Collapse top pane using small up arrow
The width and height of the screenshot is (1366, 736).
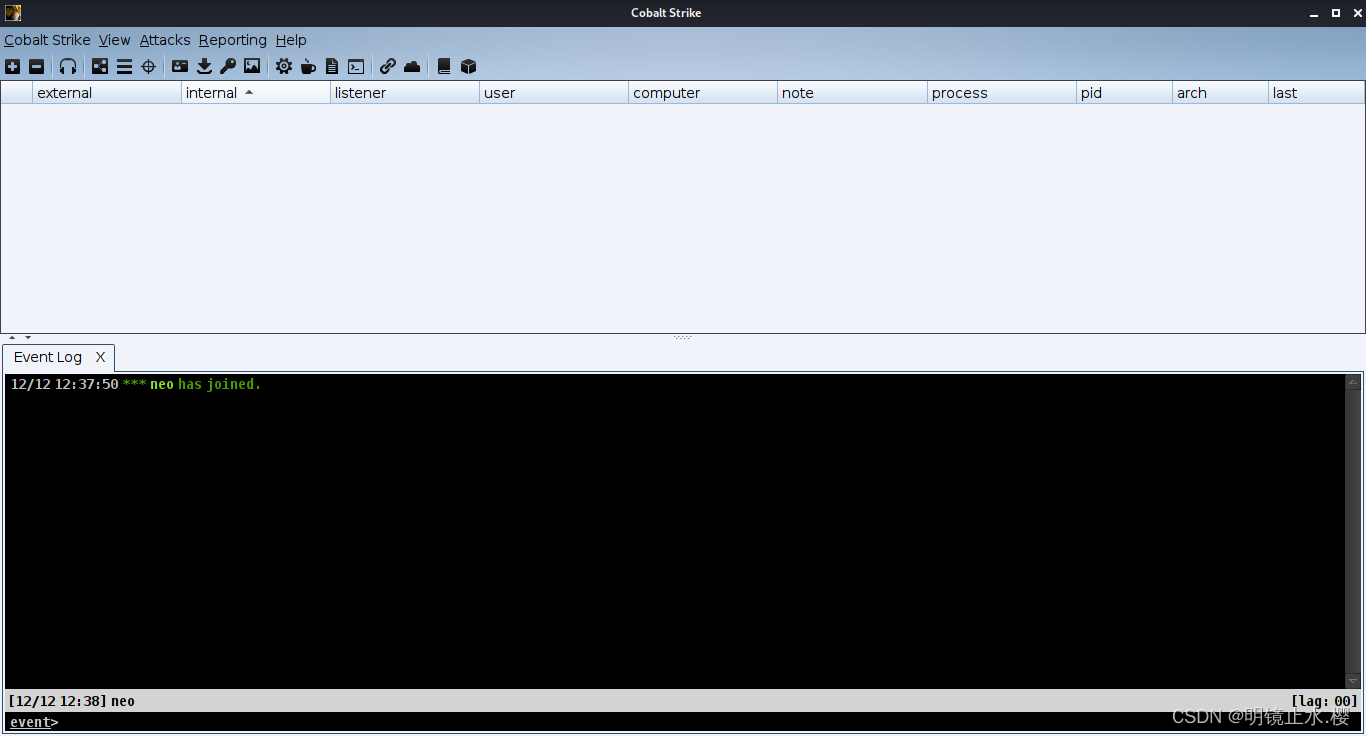pos(12,338)
